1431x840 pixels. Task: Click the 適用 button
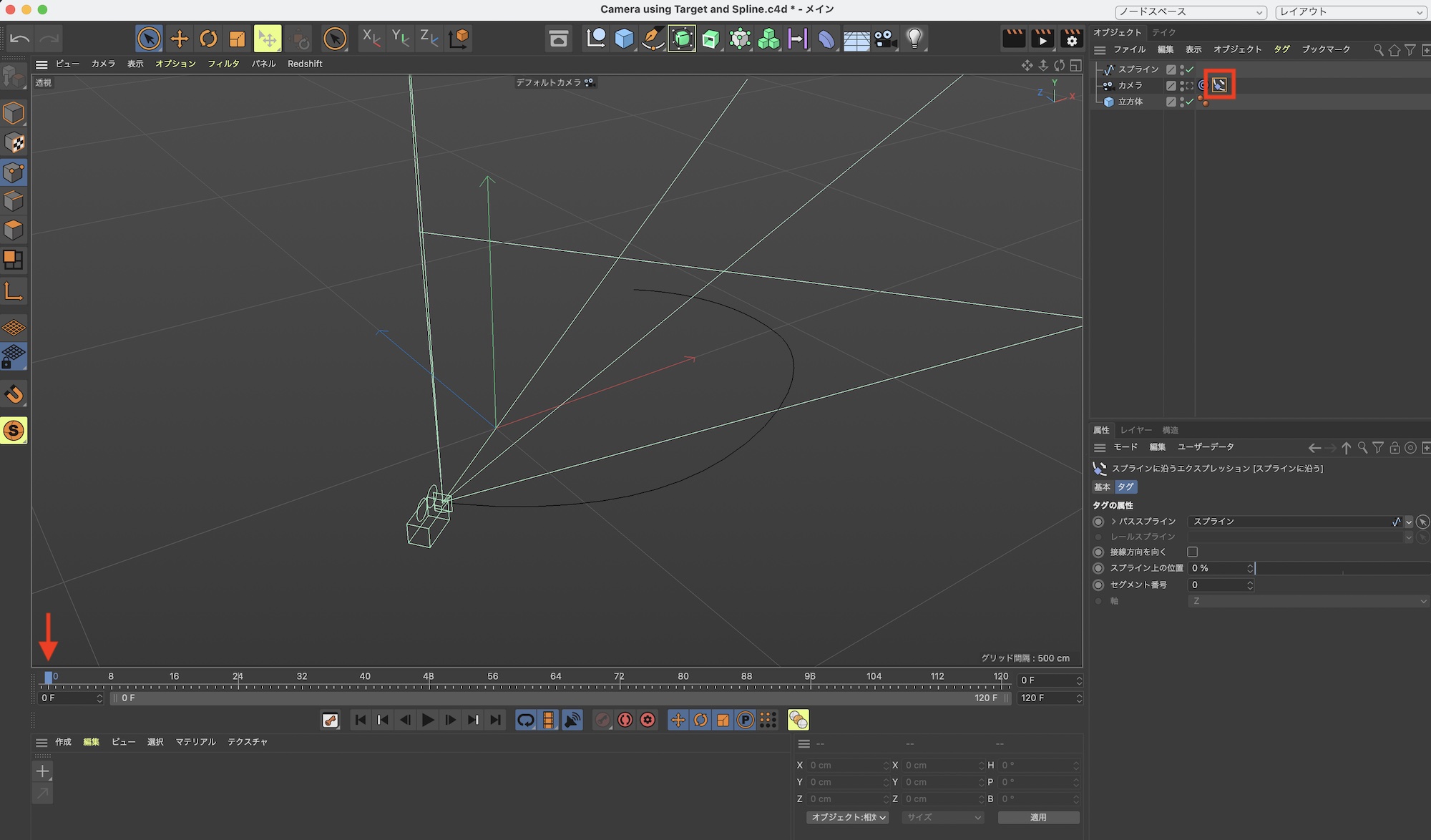point(1038,817)
